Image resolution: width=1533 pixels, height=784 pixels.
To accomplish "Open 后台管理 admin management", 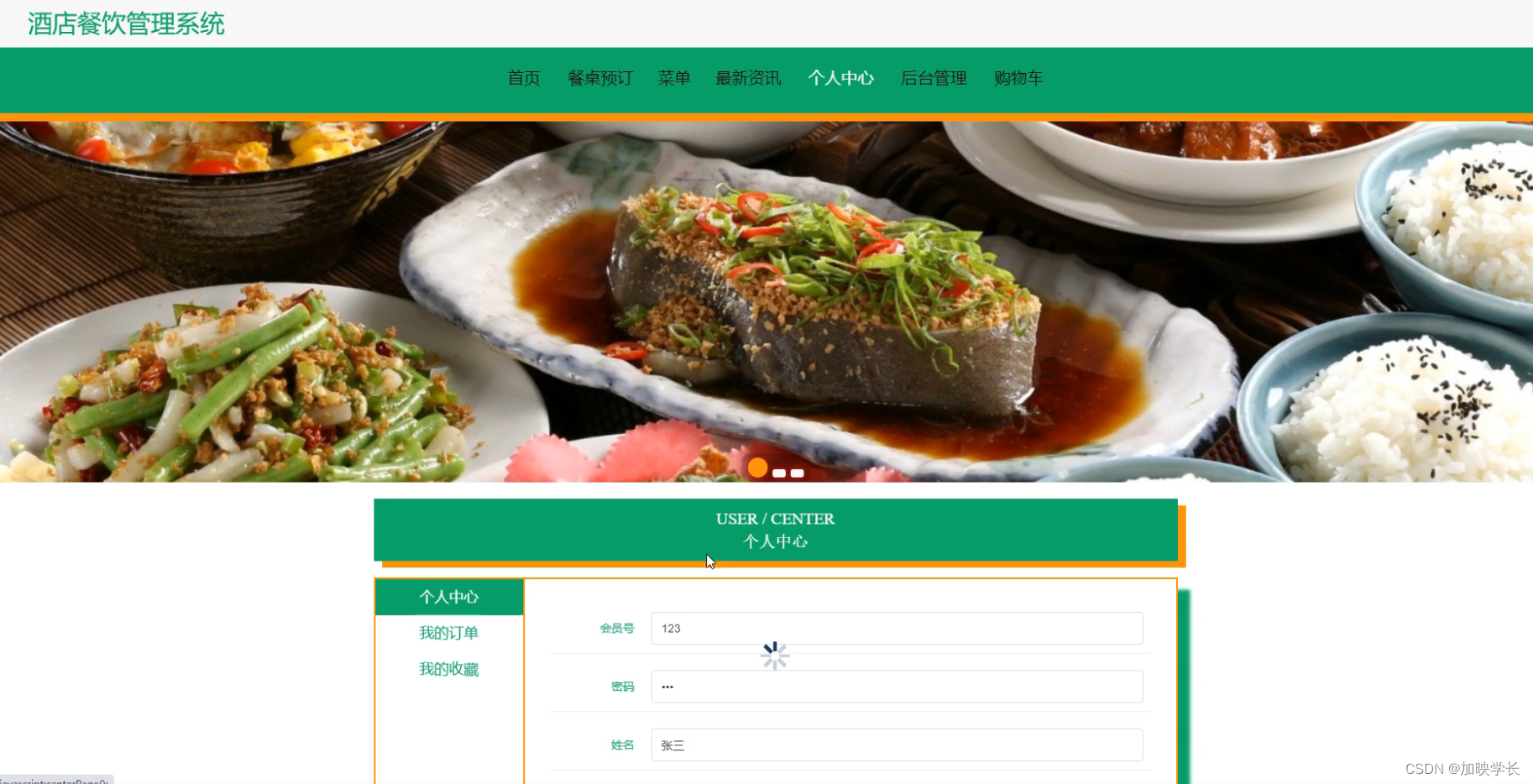I will pos(934,78).
